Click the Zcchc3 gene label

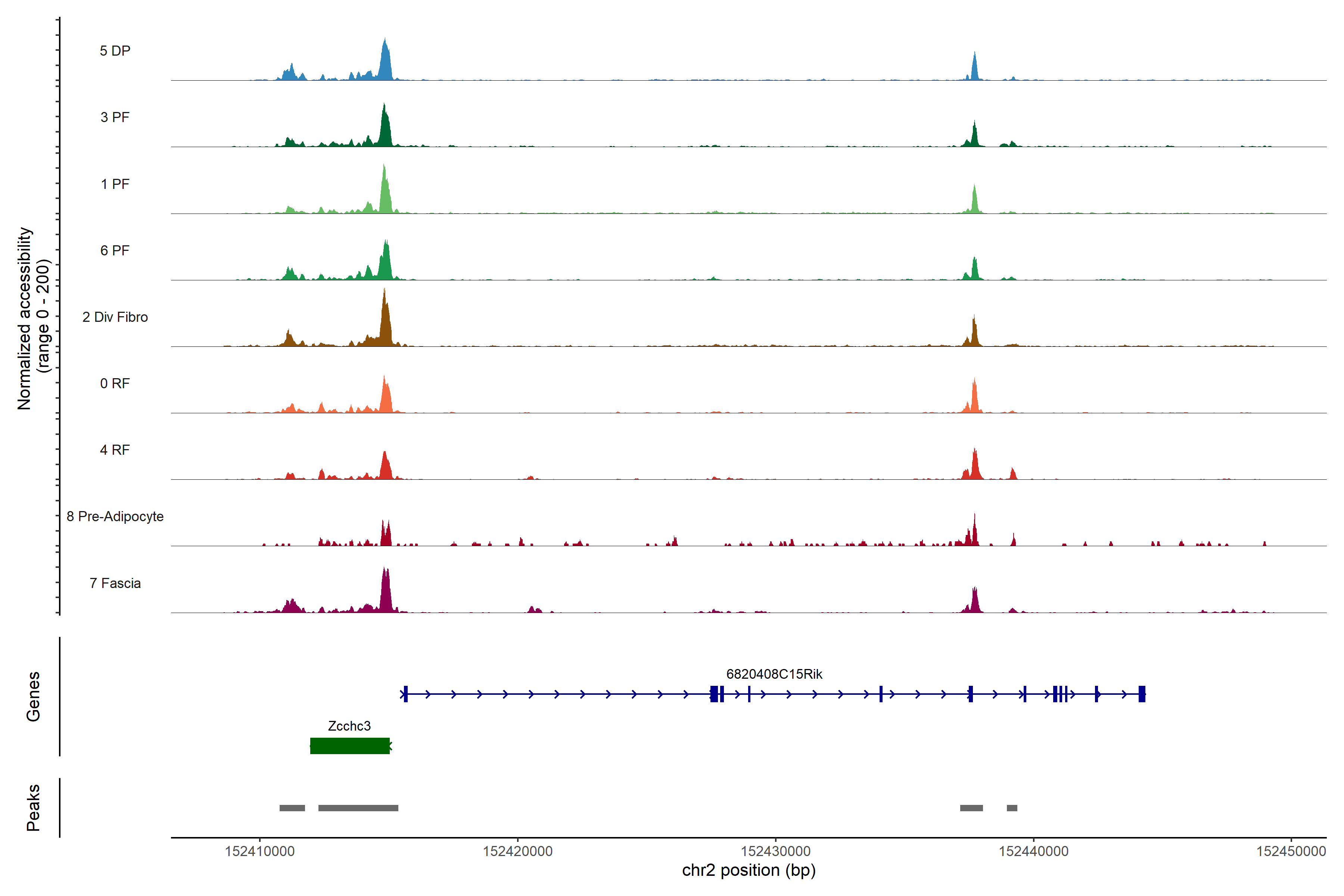[349, 726]
